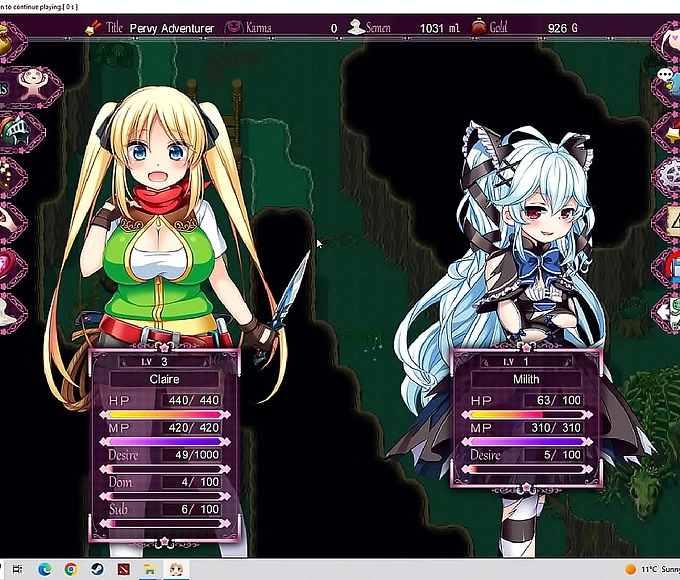
Task: Open the gear options icon
Action: pyautogui.click(x=669, y=177)
